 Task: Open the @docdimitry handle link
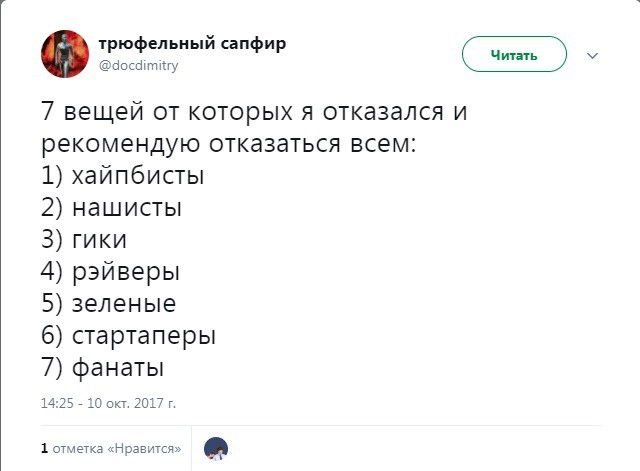coord(138,64)
